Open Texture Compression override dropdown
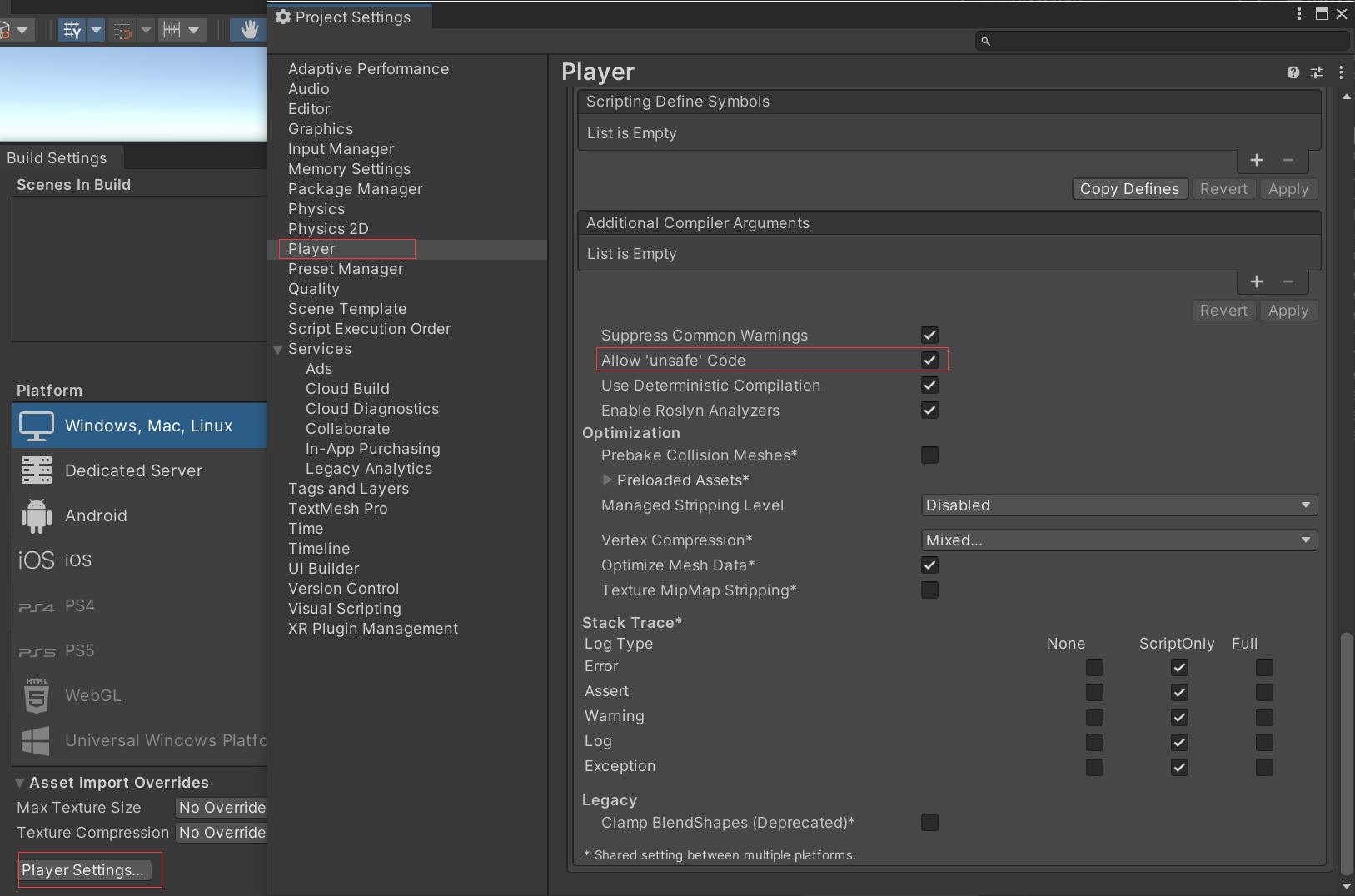 click(x=222, y=833)
